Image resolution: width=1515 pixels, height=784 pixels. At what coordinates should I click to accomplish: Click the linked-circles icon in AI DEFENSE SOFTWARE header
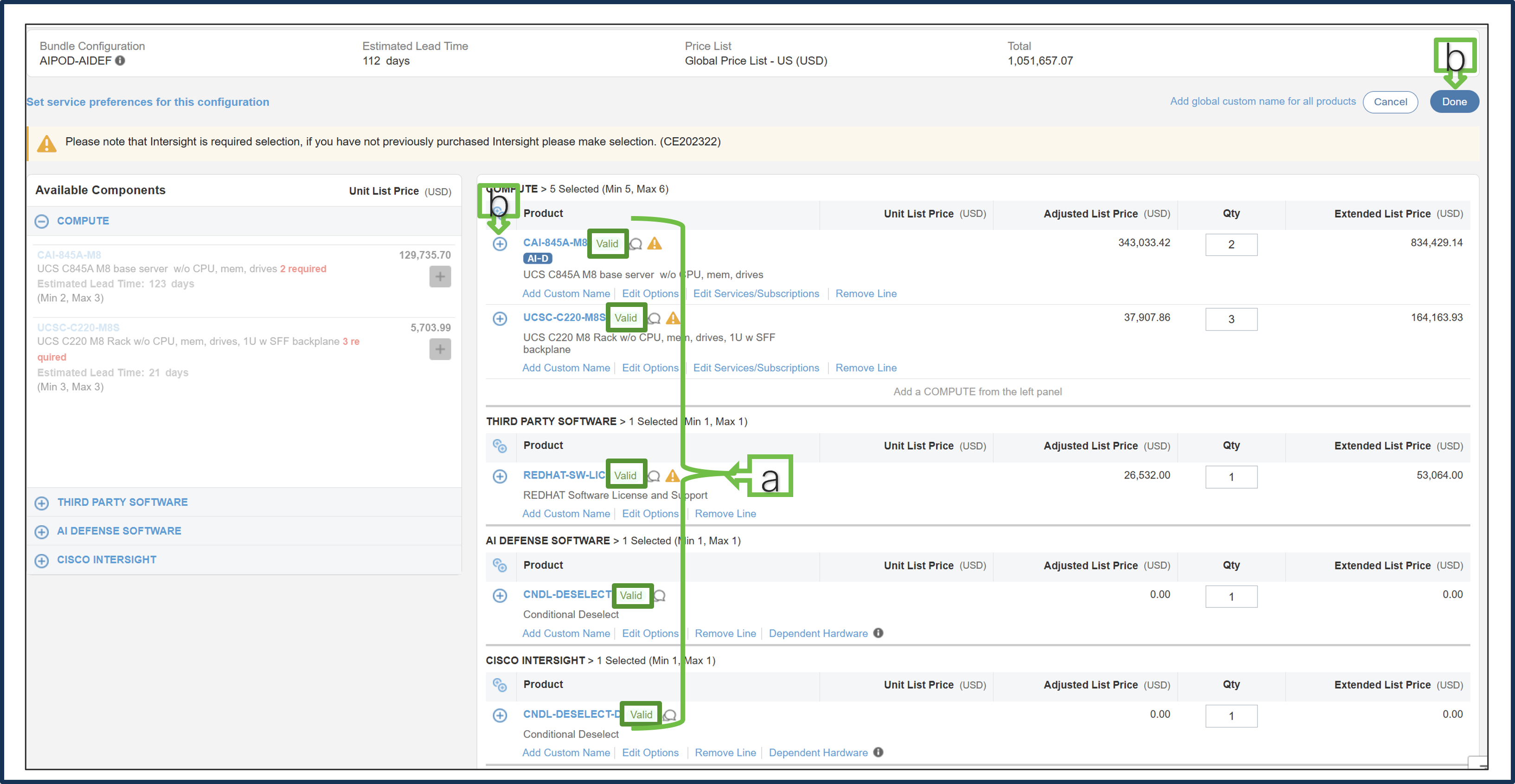(501, 566)
